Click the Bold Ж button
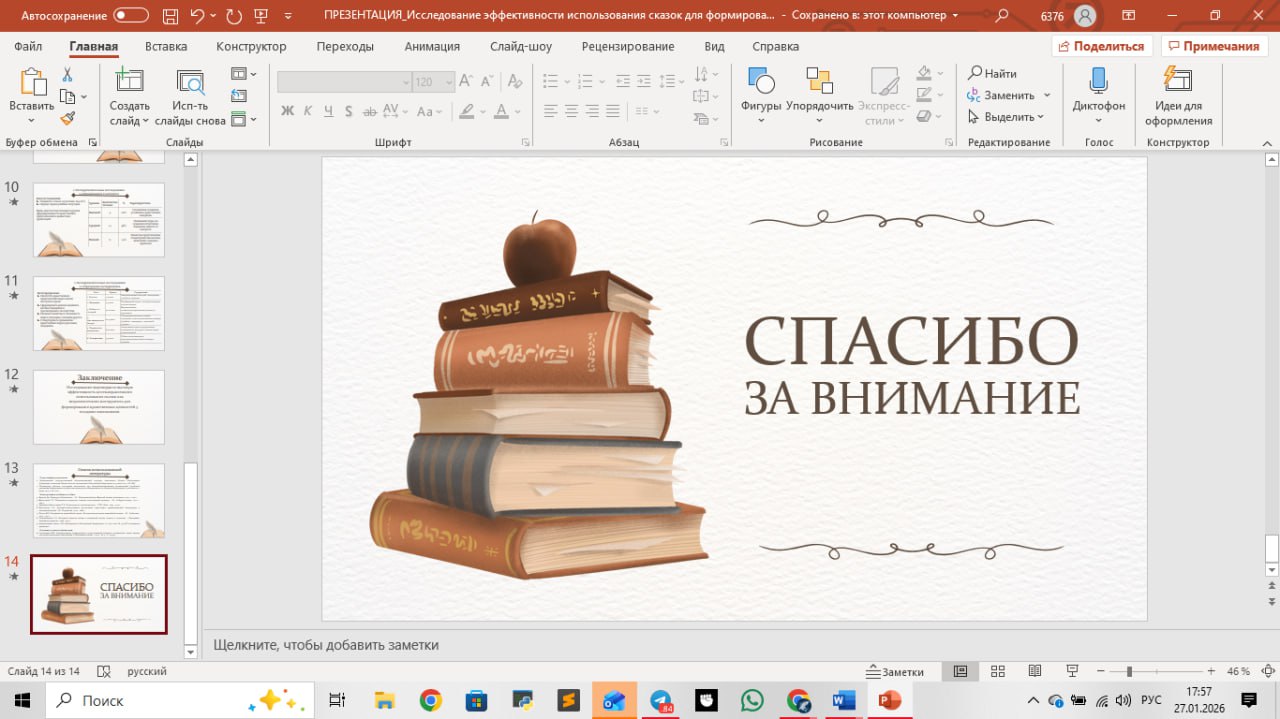 (288, 111)
